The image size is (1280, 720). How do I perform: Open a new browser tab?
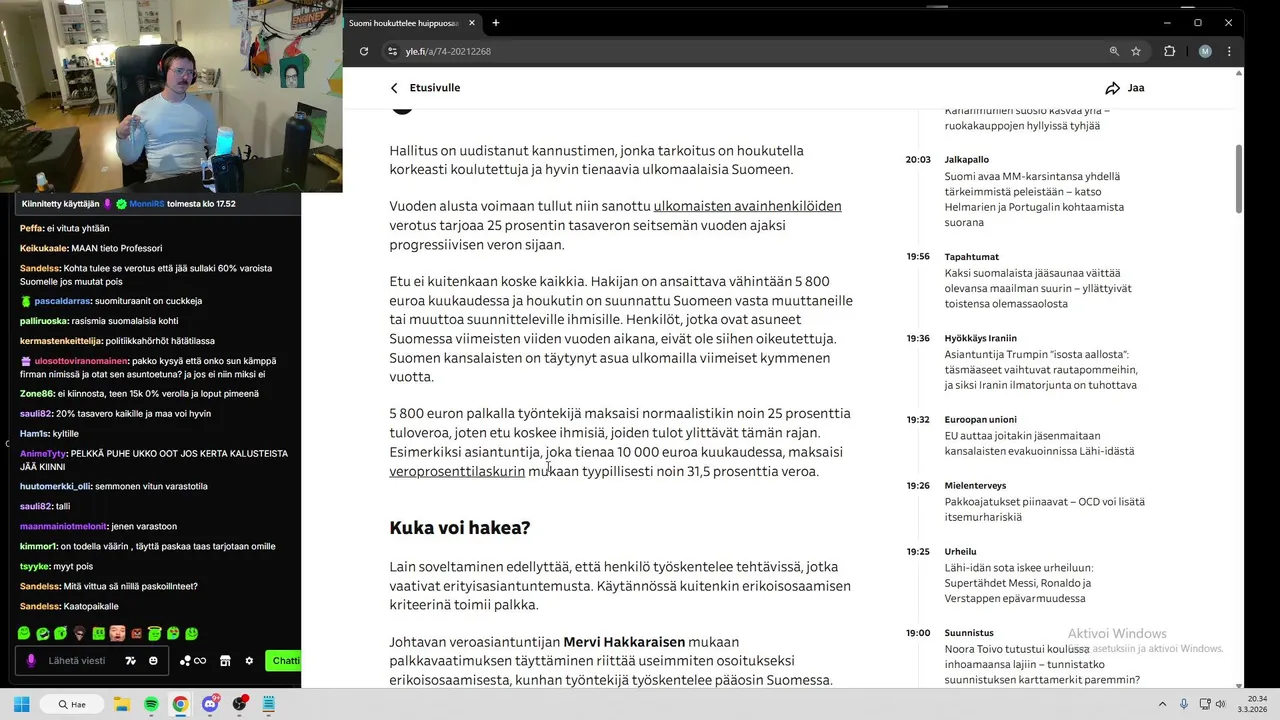point(496,23)
